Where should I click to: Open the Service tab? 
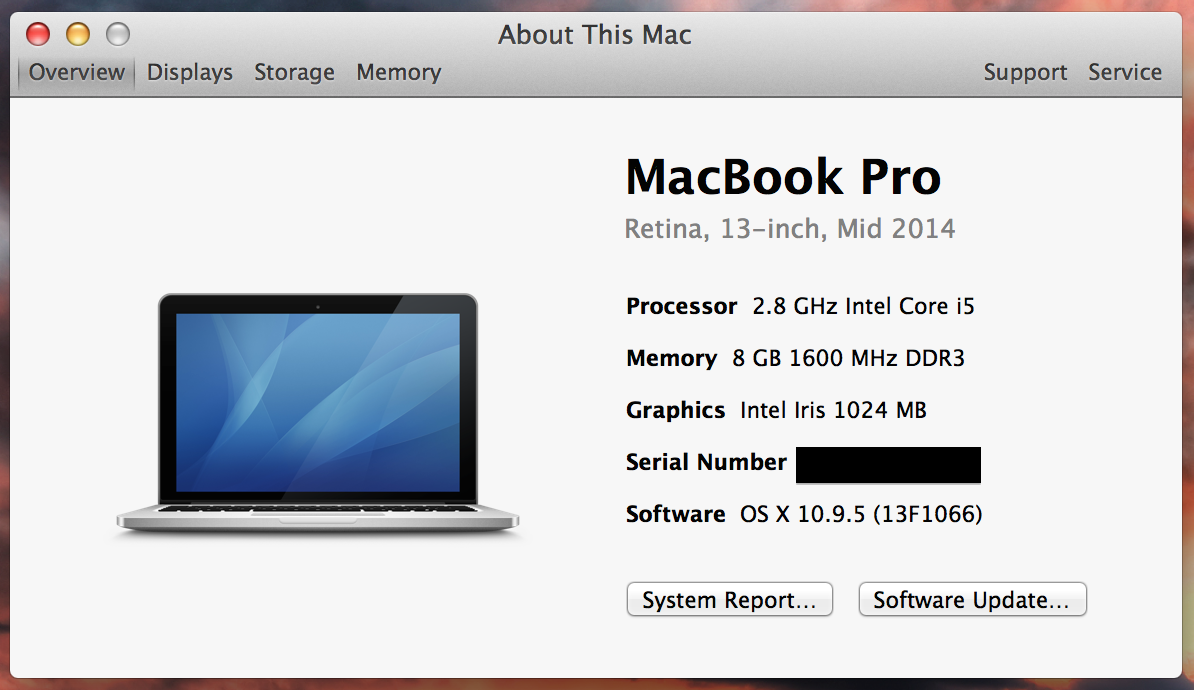click(x=1125, y=72)
